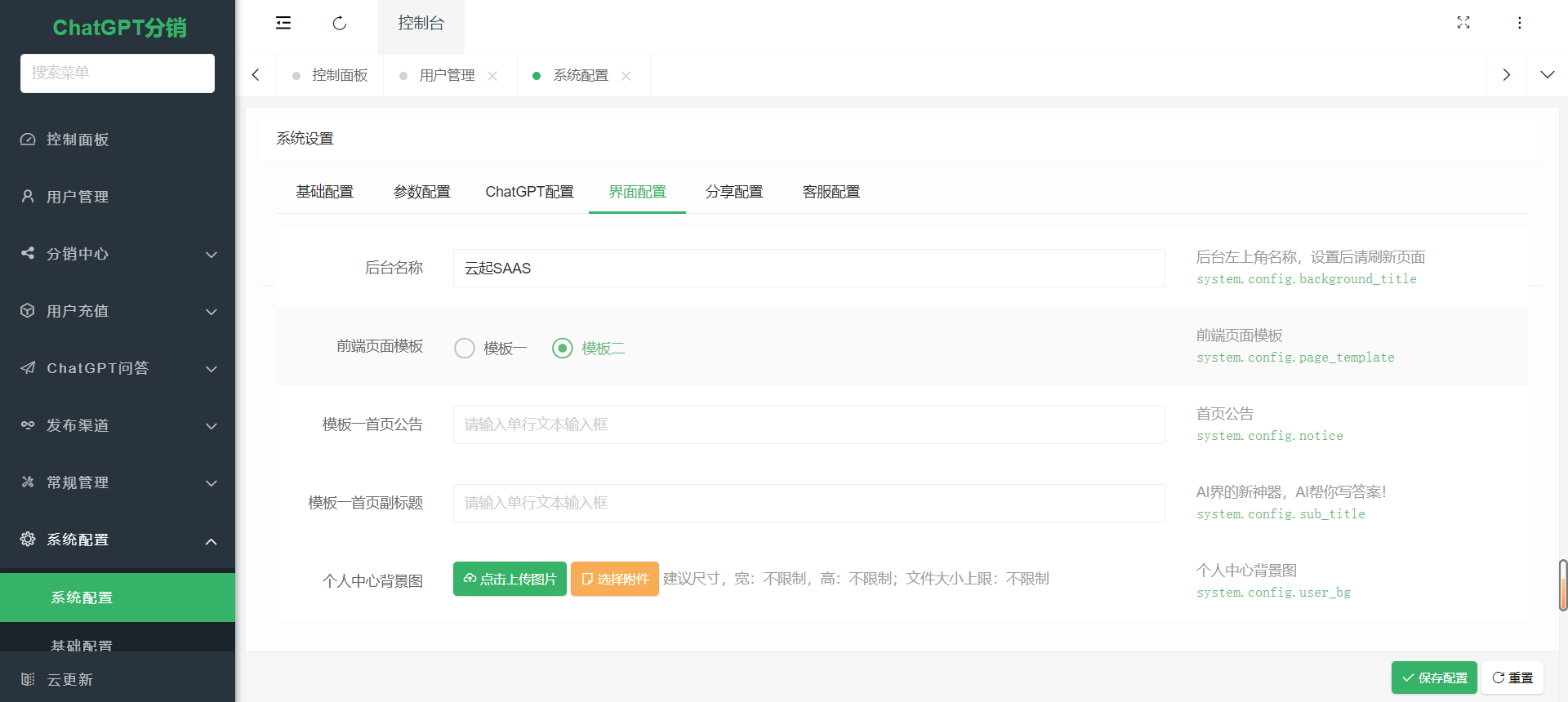Click system.config.user_bg key text
1568x702 pixels.
[x=1273, y=593]
